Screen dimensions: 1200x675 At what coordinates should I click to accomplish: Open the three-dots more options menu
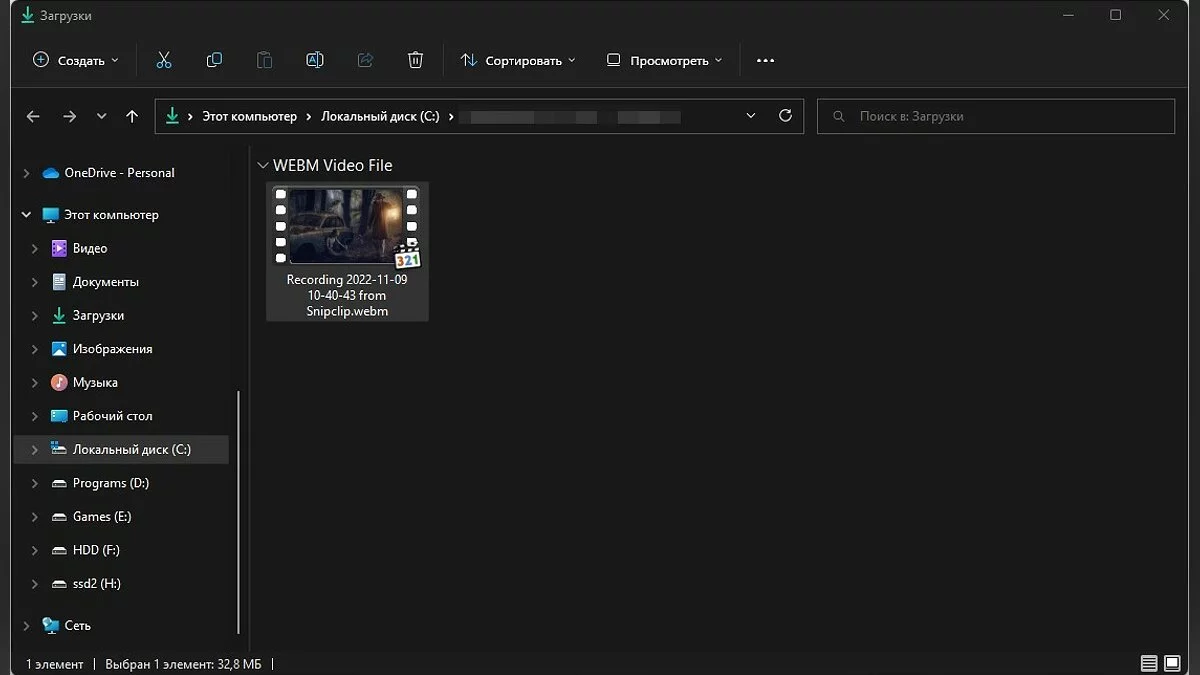point(765,60)
